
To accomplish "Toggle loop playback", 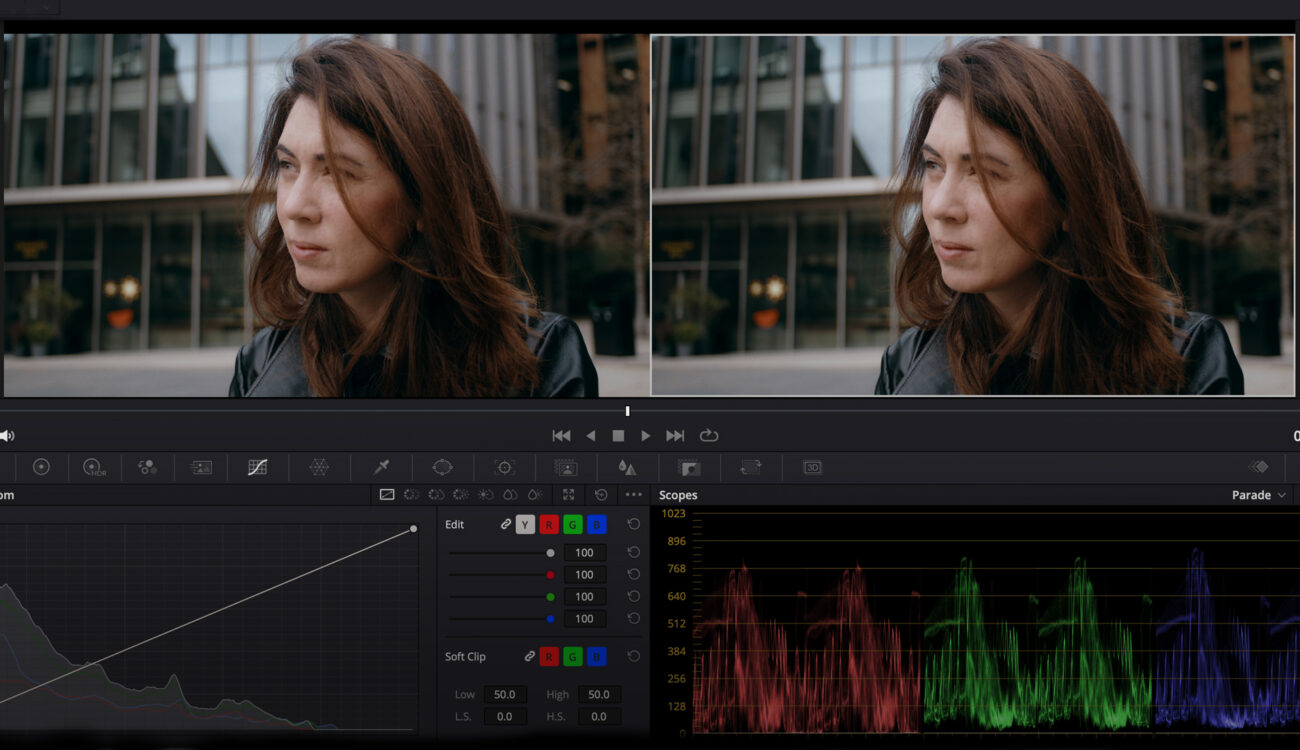I will [709, 435].
